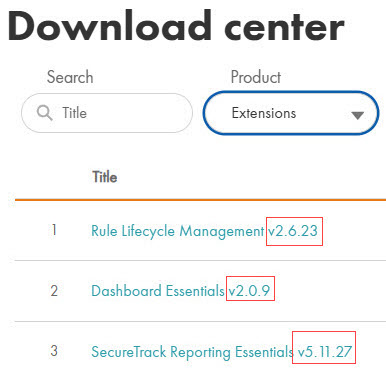Click the orange divider under the Title header
Screen dimensions: 386x375
(200, 200)
